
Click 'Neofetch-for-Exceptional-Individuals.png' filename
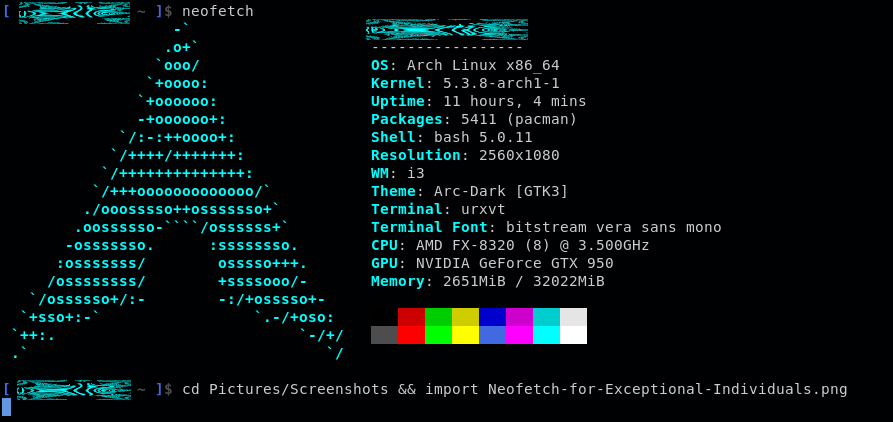click(667, 390)
